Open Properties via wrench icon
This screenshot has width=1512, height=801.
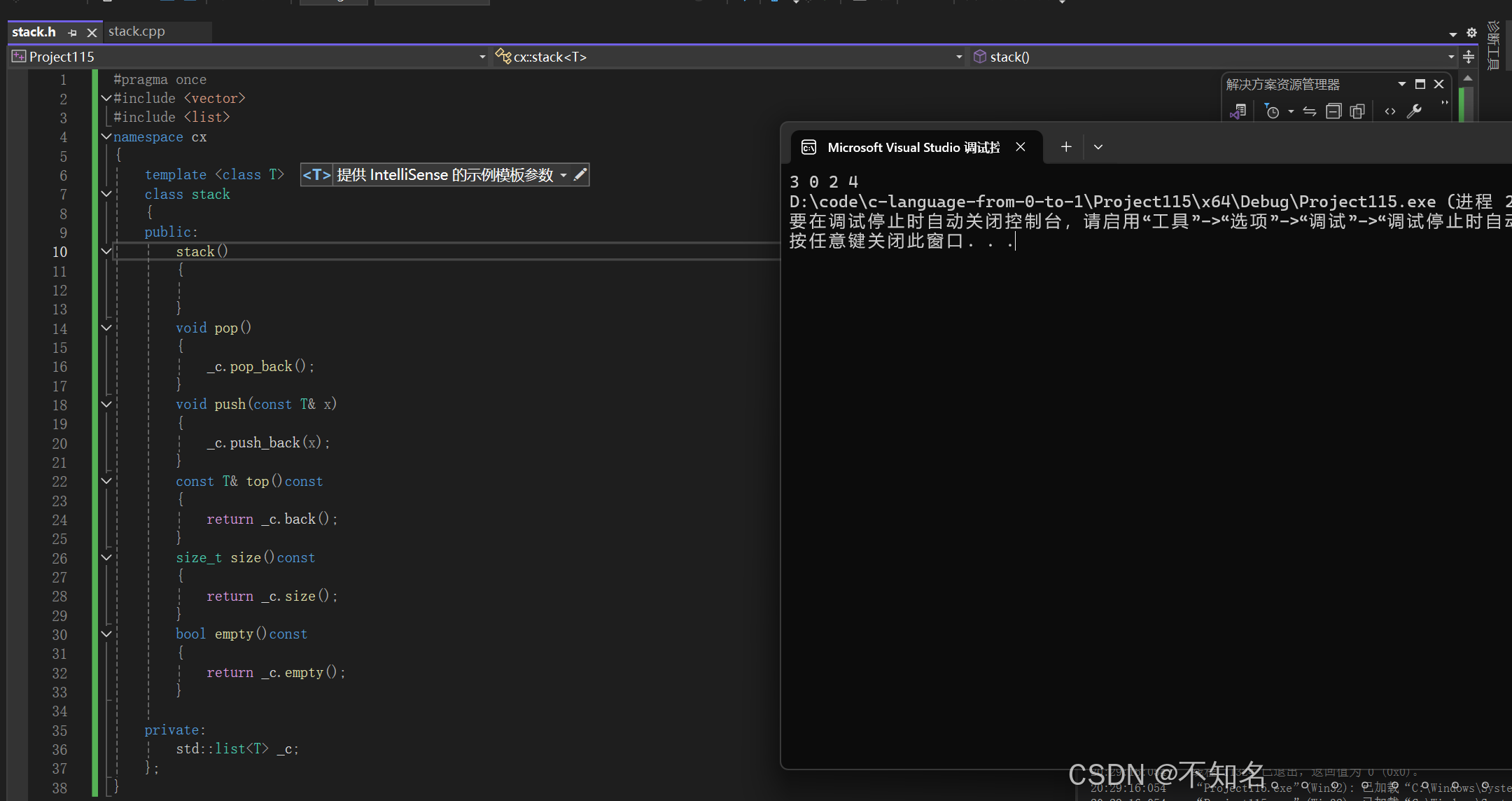click(x=1414, y=111)
